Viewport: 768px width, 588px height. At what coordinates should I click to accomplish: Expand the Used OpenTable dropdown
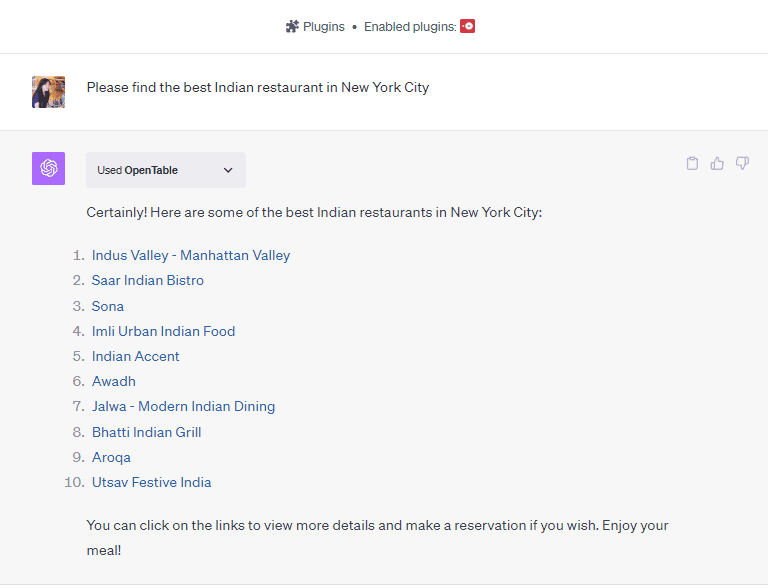166,170
